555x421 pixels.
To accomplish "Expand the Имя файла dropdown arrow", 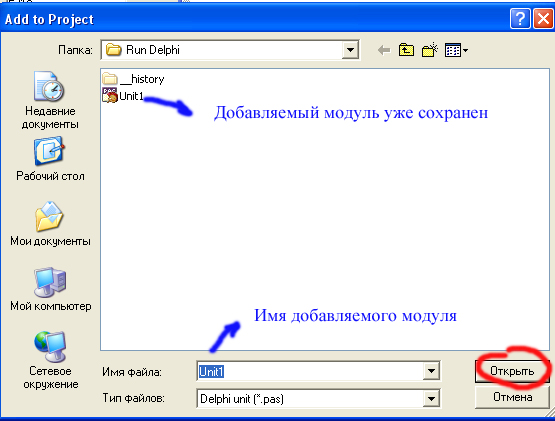I will 431,371.
